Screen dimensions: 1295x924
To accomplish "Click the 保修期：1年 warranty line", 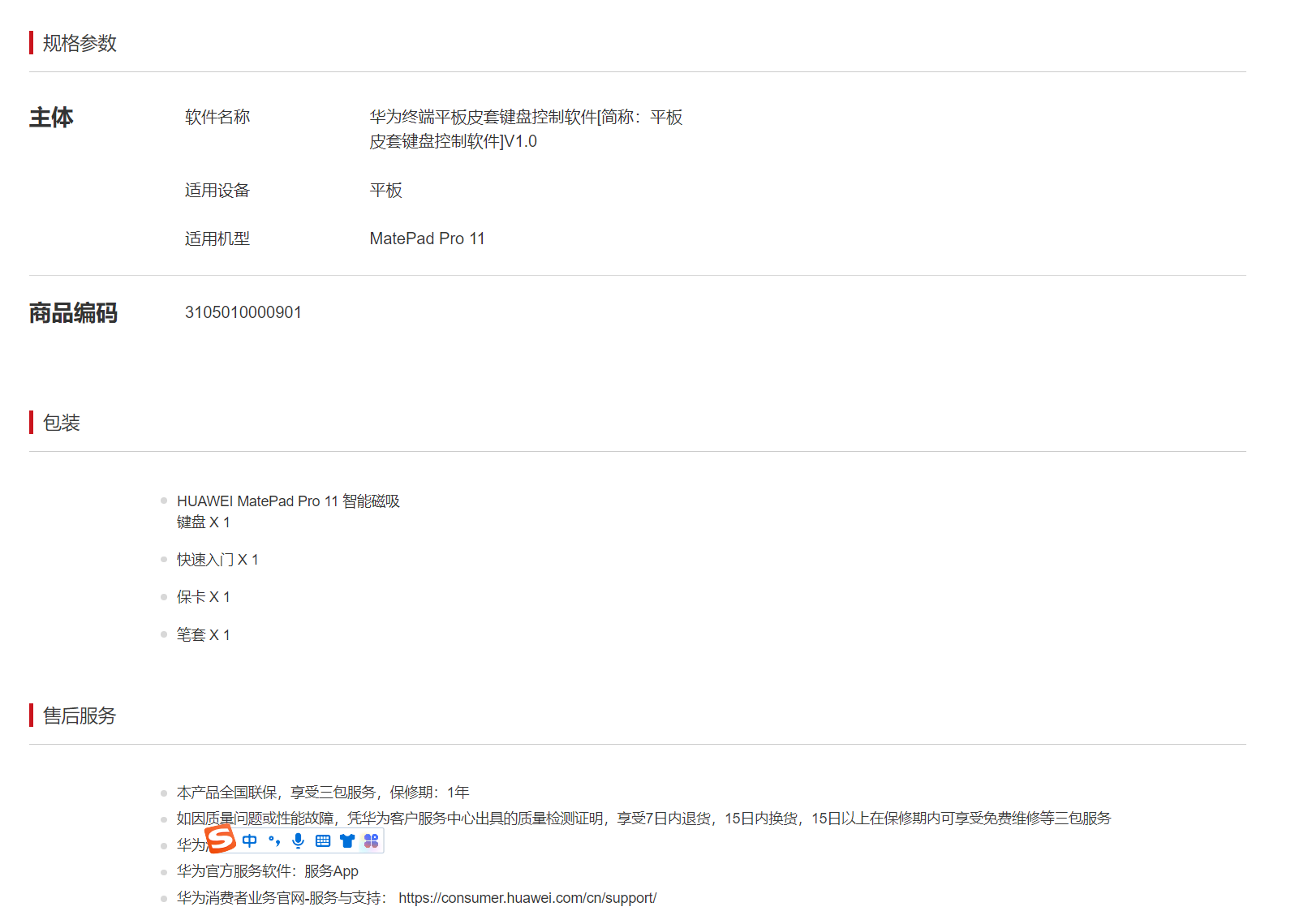I will (x=323, y=793).
